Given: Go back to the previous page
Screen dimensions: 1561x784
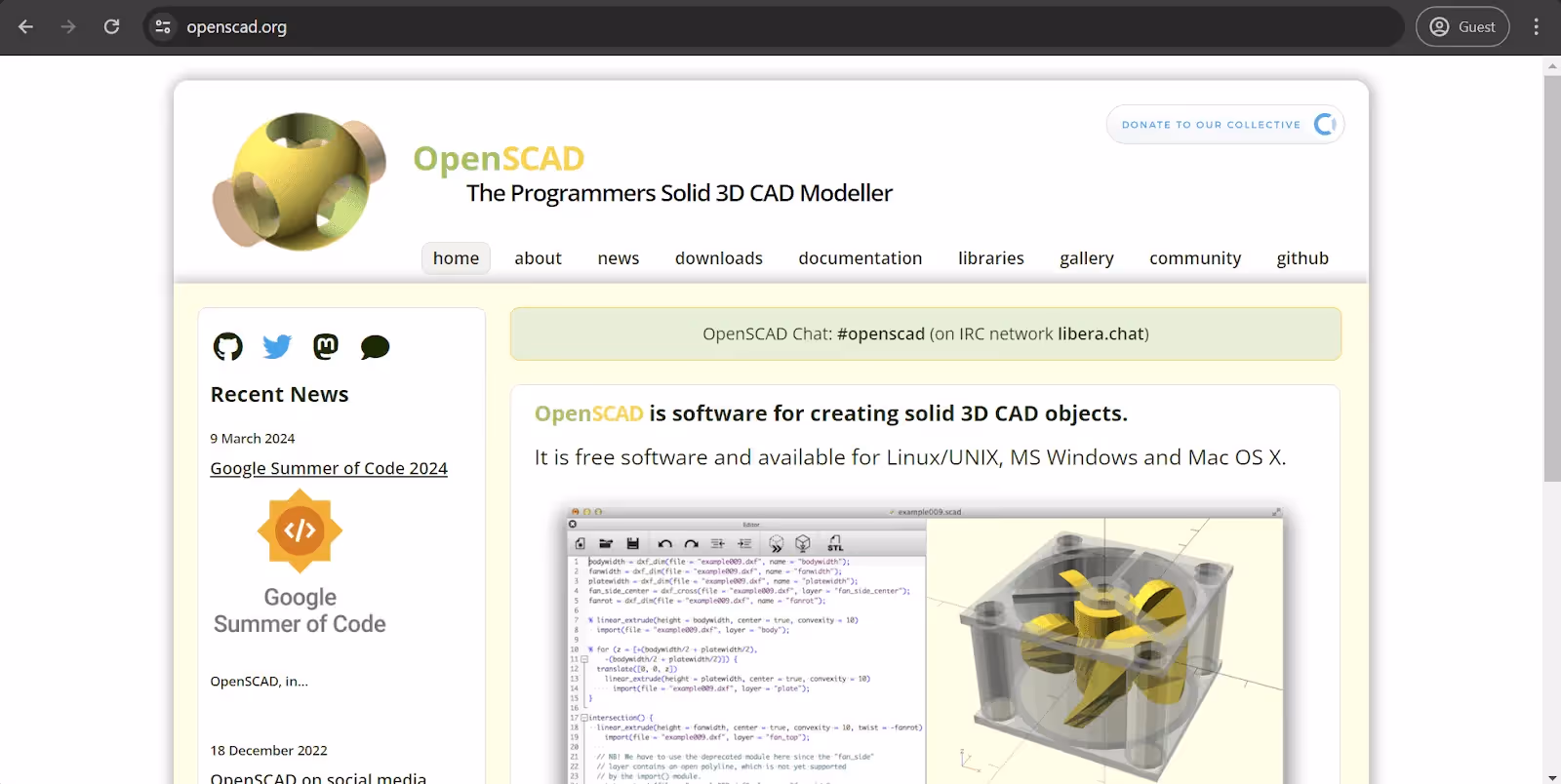Looking at the screenshot, I should (26, 27).
